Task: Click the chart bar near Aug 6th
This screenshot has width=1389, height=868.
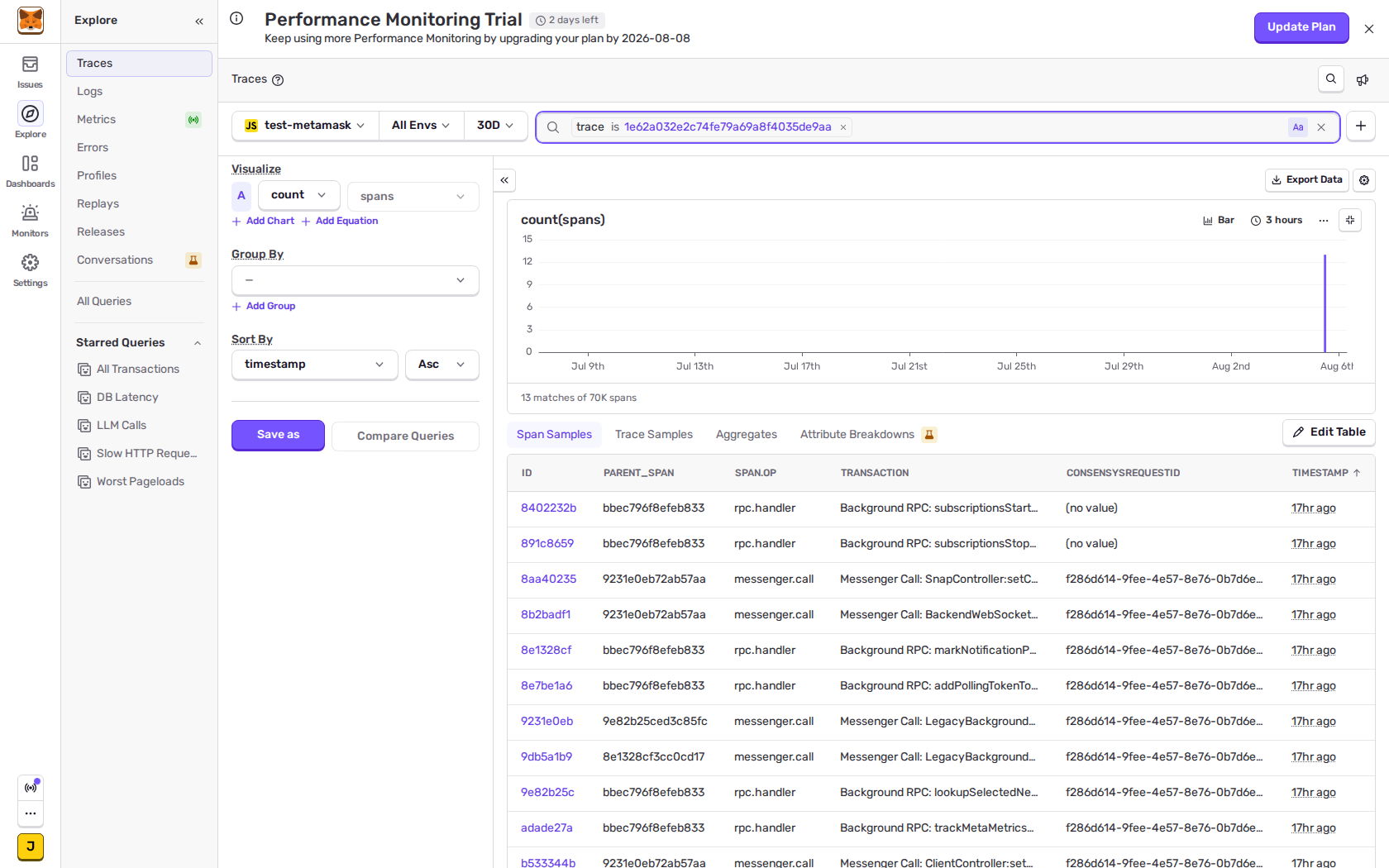Action: [x=1325, y=303]
